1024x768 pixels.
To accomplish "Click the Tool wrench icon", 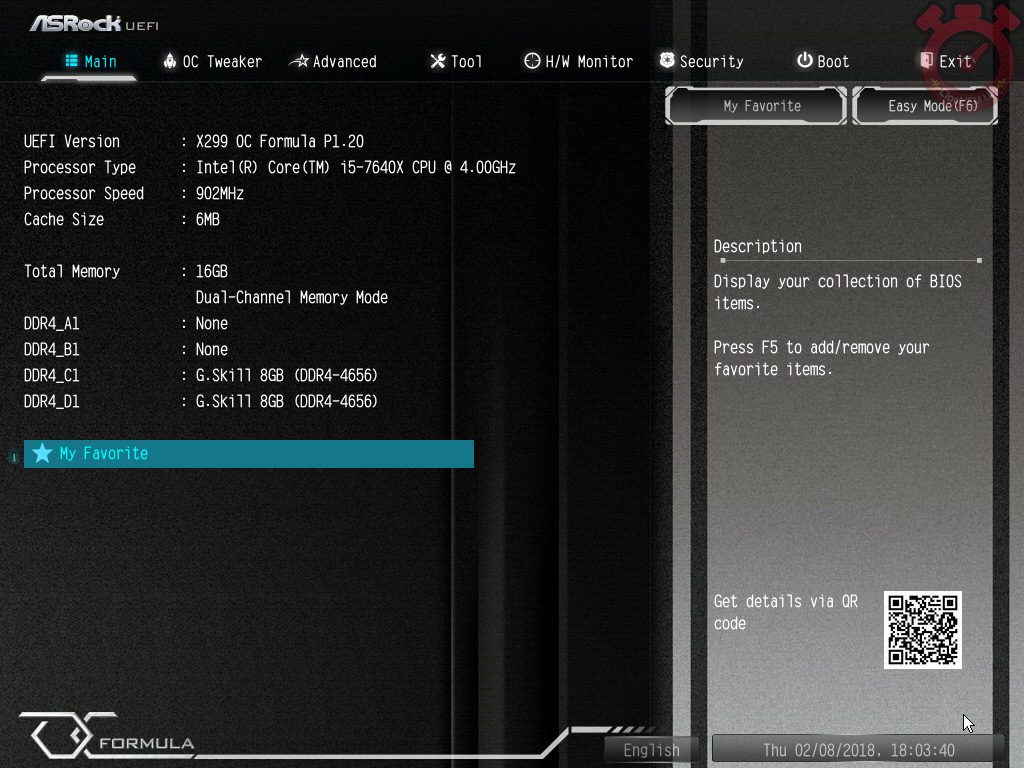I will click(437, 61).
